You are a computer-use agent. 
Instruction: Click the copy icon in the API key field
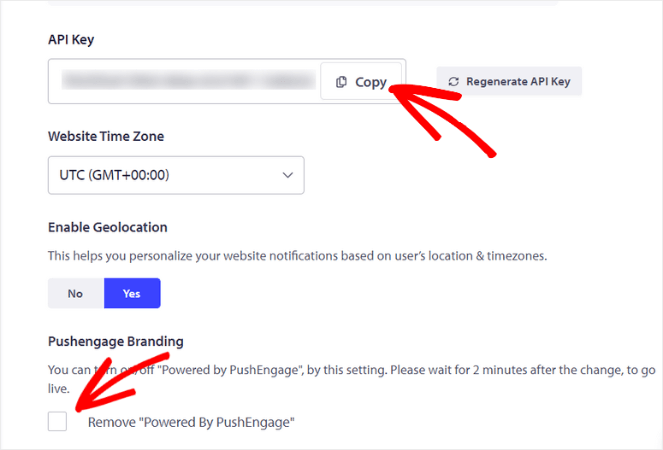[x=342, y=82]
